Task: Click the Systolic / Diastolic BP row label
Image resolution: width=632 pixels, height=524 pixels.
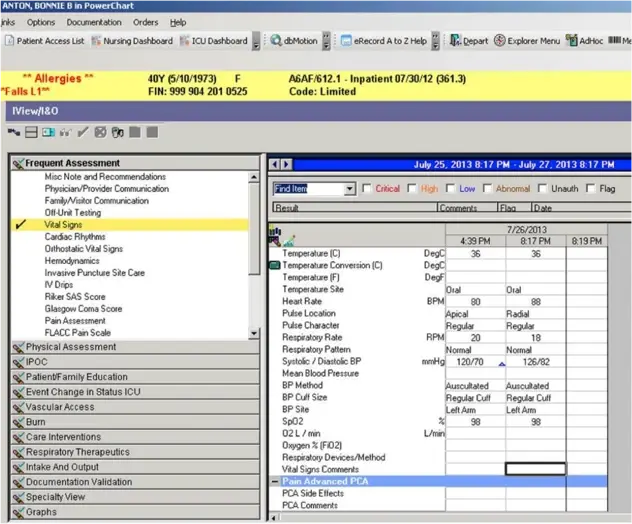Action: 322,362
